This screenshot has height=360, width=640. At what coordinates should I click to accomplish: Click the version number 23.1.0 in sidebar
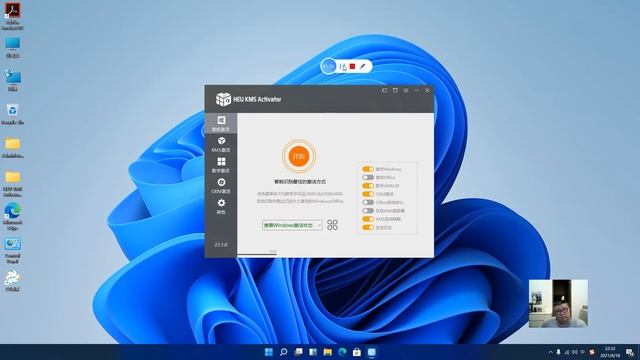(x=221, y=245)
